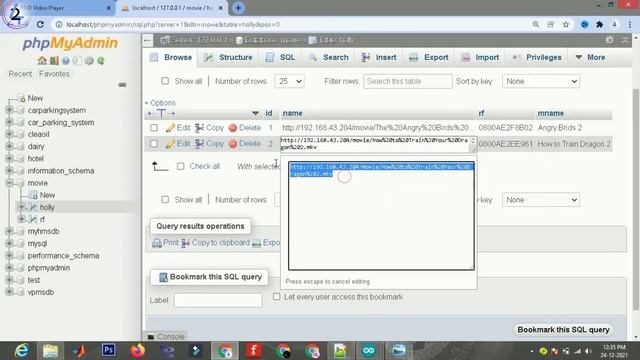Open Internet Explorer from taskbar
This screenshot has width=640, height=360.
[21, 351]
